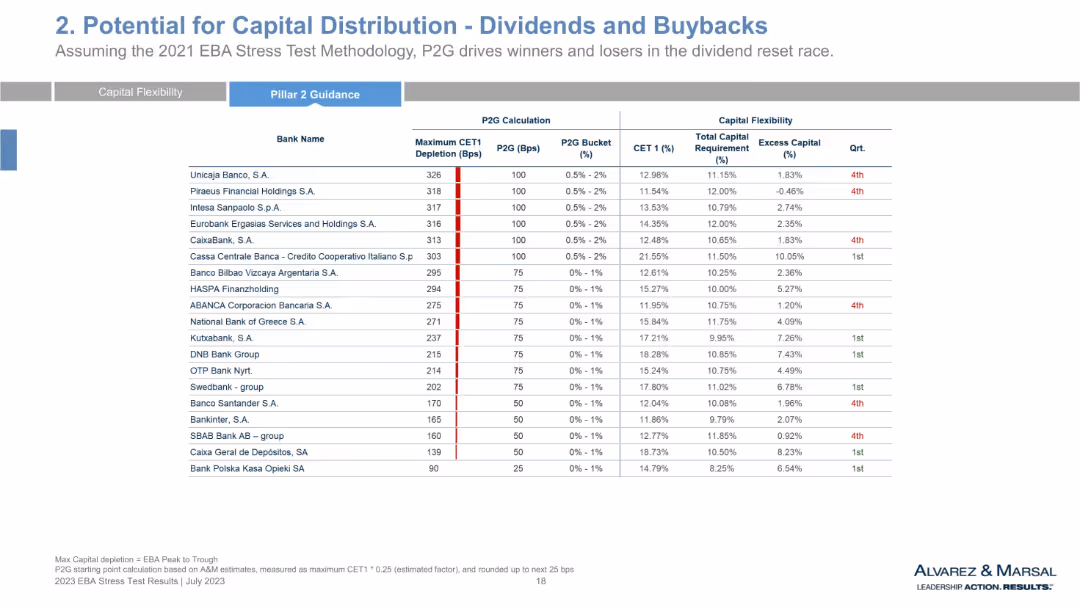Click the Excess Capital (%) column header
This screenshot has height=607, width=1080.
[789, 148]
